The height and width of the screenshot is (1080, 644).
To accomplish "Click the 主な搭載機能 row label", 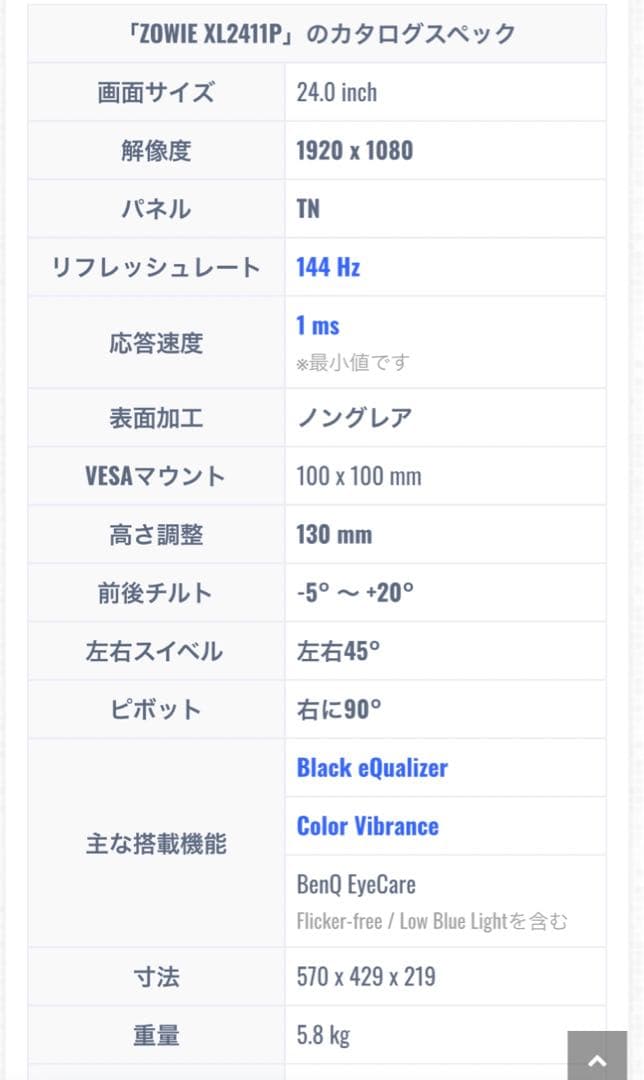I will [x=156, y=843].
